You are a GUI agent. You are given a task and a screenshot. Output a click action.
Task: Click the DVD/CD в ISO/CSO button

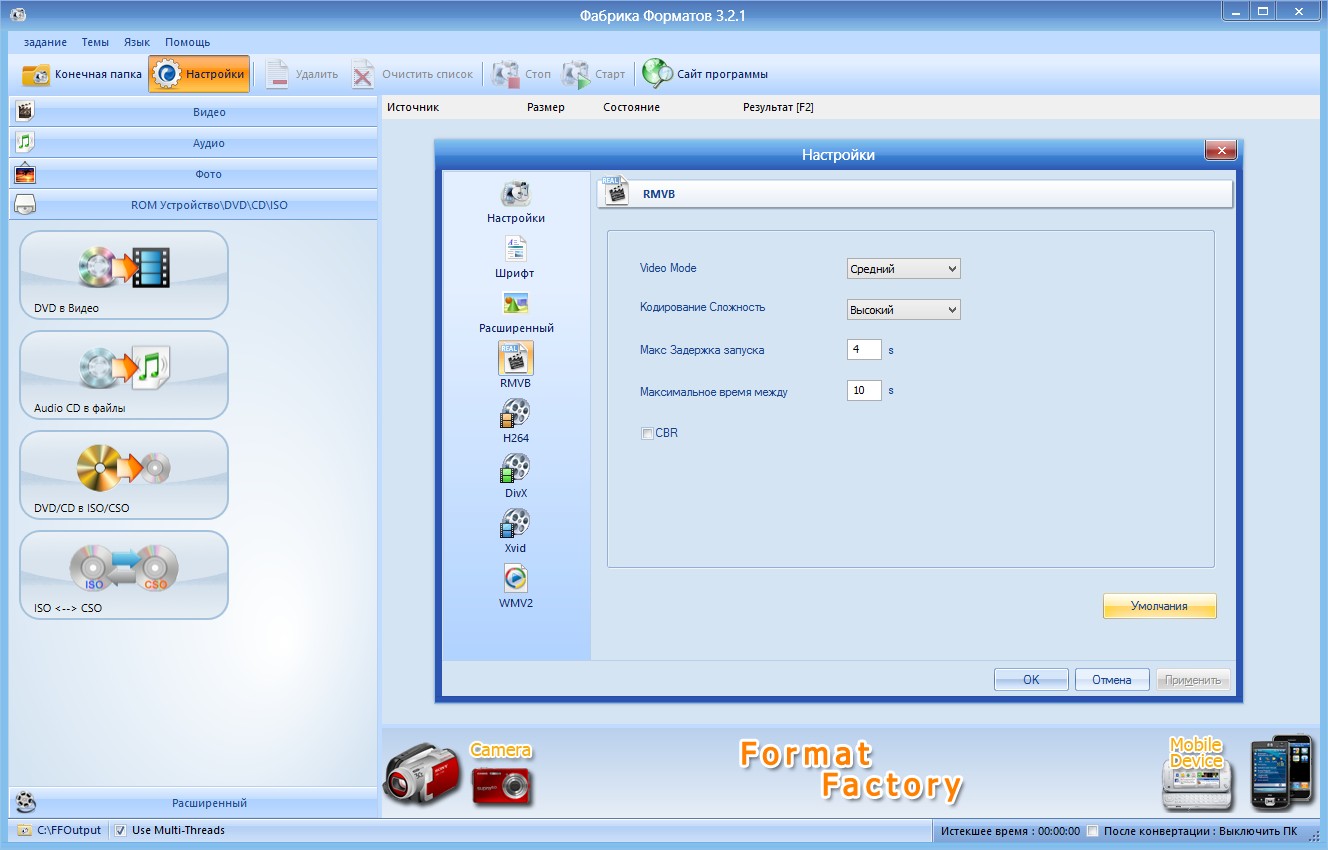(x=124, y=475)
